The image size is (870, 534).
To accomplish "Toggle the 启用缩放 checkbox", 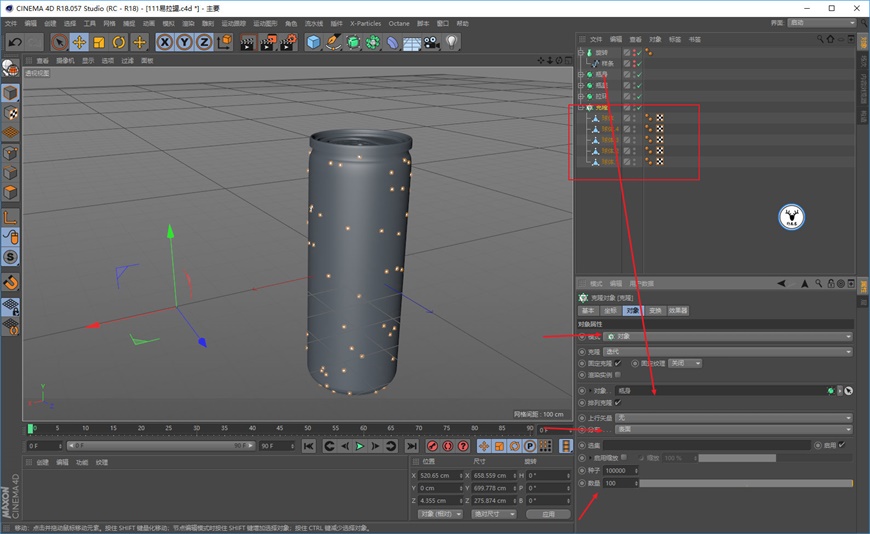I will pos(624,457).
